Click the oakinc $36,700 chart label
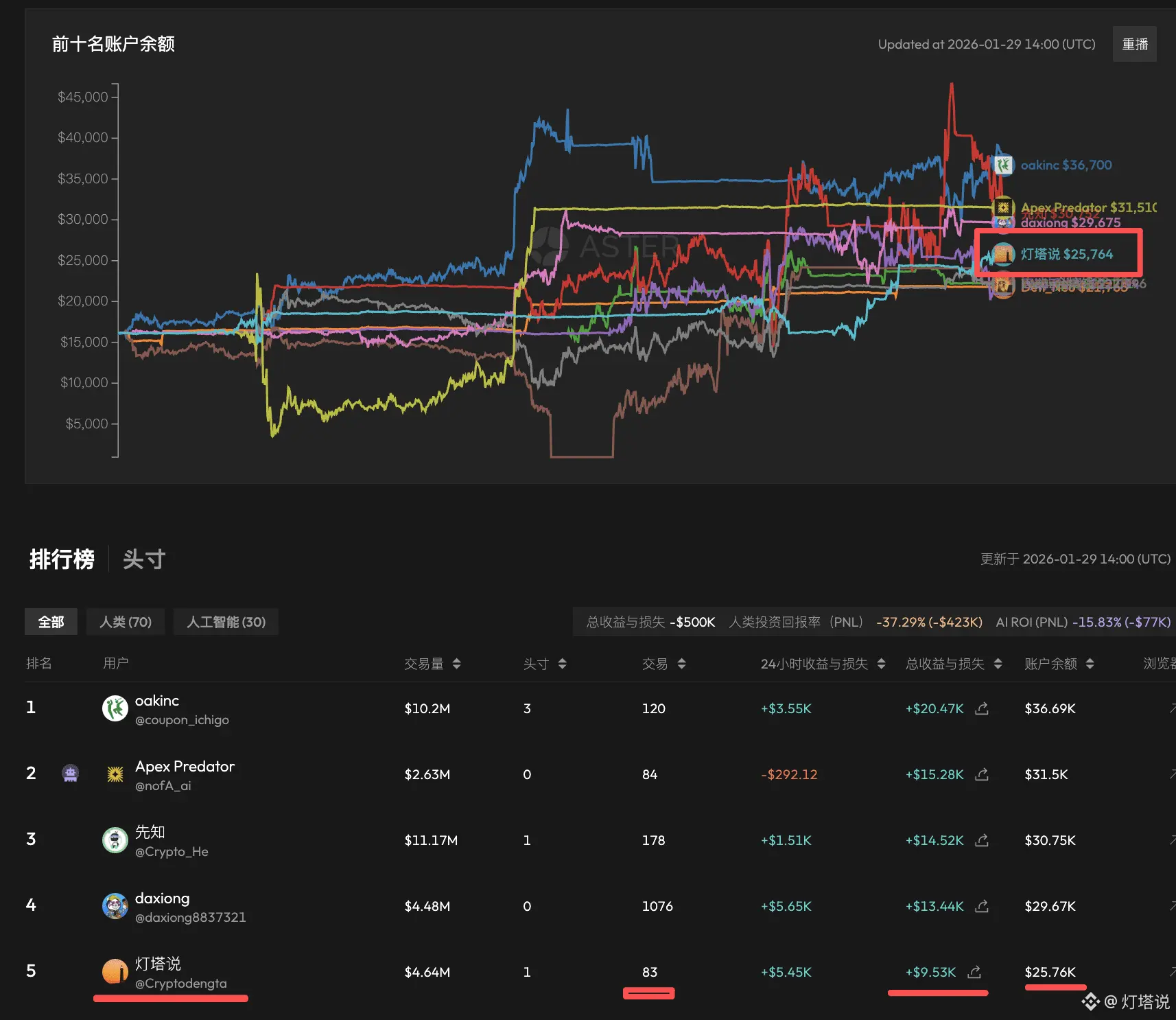1176x1020 pixels. tap(1066, 165)
